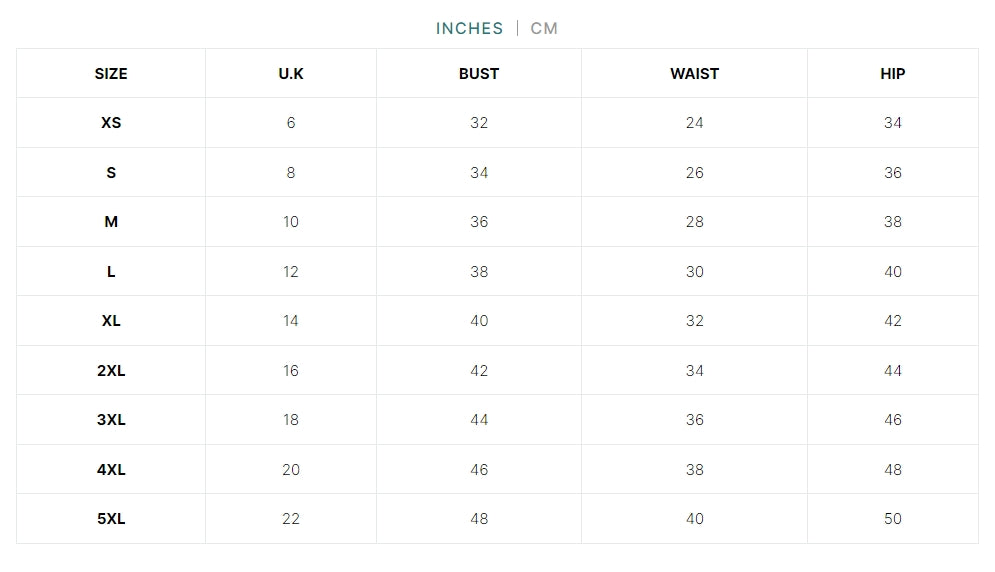Select the L size row label
Screen dimensions: 995x572
coord(111,272)
